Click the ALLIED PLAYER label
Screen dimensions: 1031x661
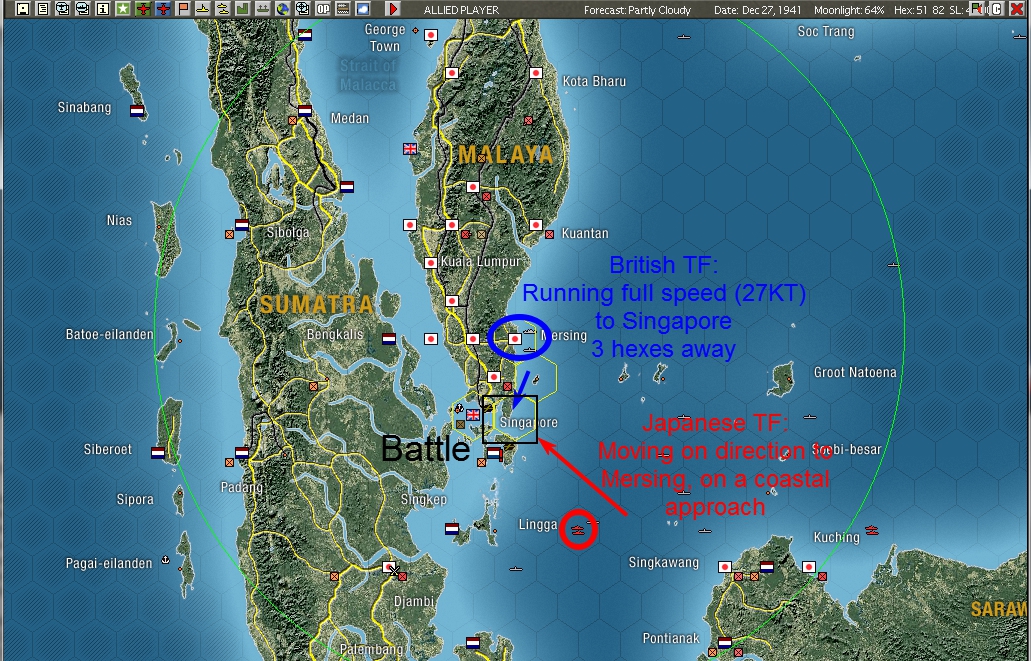point(461,10)
